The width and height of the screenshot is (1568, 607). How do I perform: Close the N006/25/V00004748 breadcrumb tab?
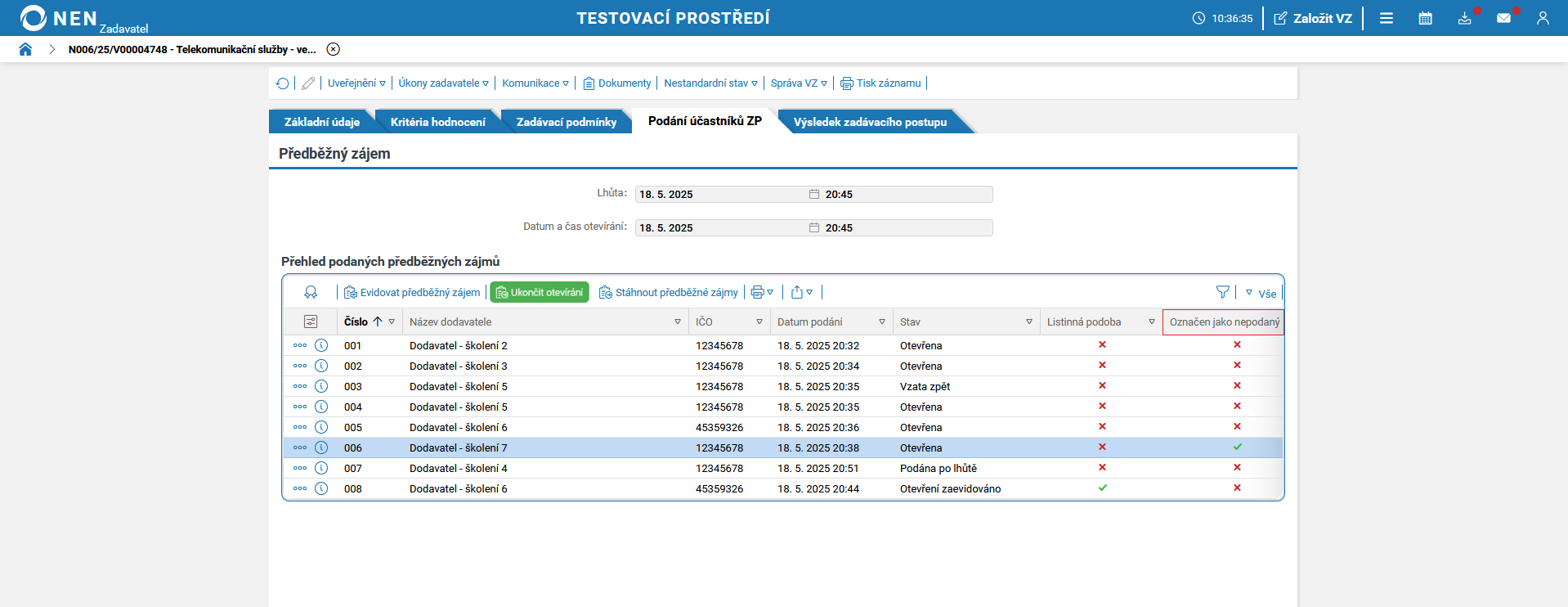pyautogui.click(x=333, y=49)
